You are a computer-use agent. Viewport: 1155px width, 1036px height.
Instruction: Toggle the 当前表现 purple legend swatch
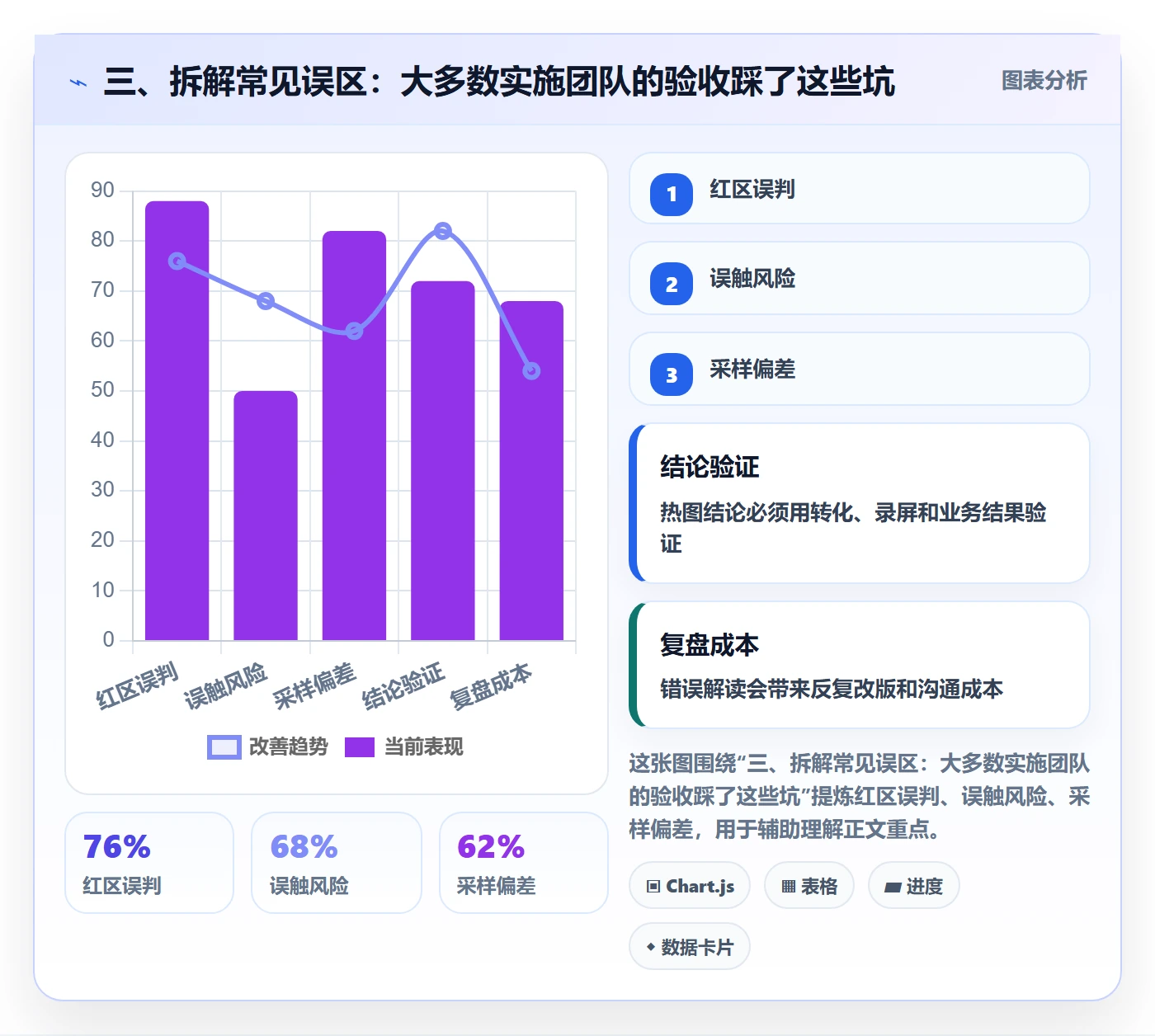(x=360, y=746)
